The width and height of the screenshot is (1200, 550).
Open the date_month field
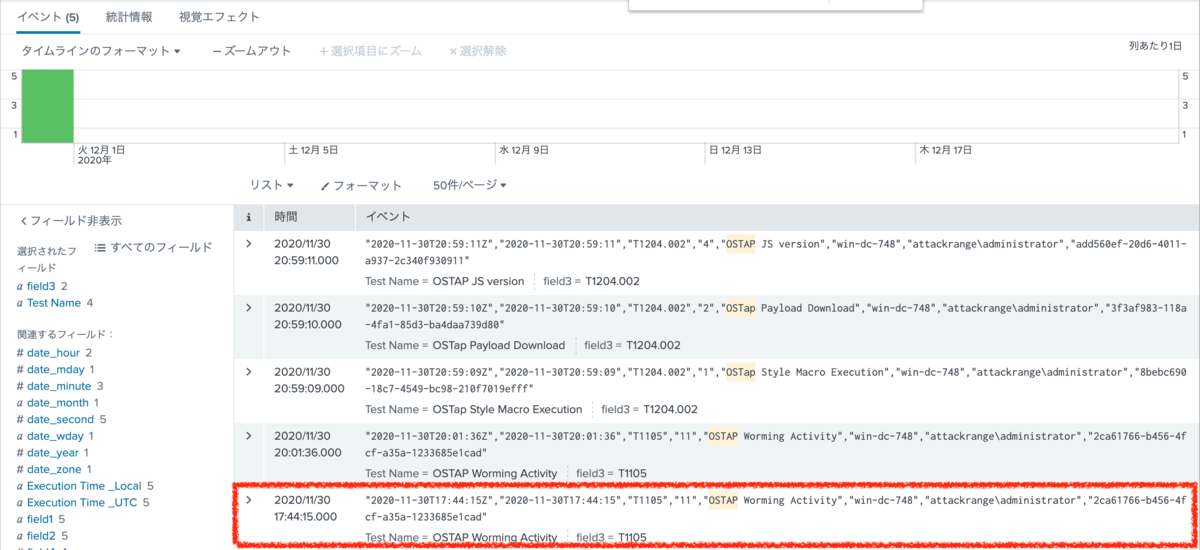click(59, 403)
